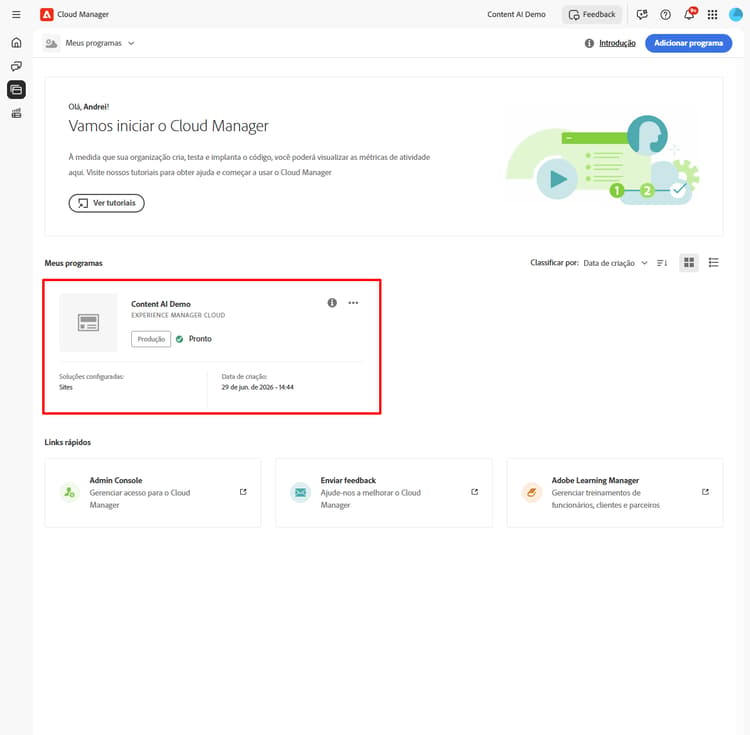Click creation date 29 de jun. de 2026
The width and height of the screenshot is (750, 735).
[257, 387]
